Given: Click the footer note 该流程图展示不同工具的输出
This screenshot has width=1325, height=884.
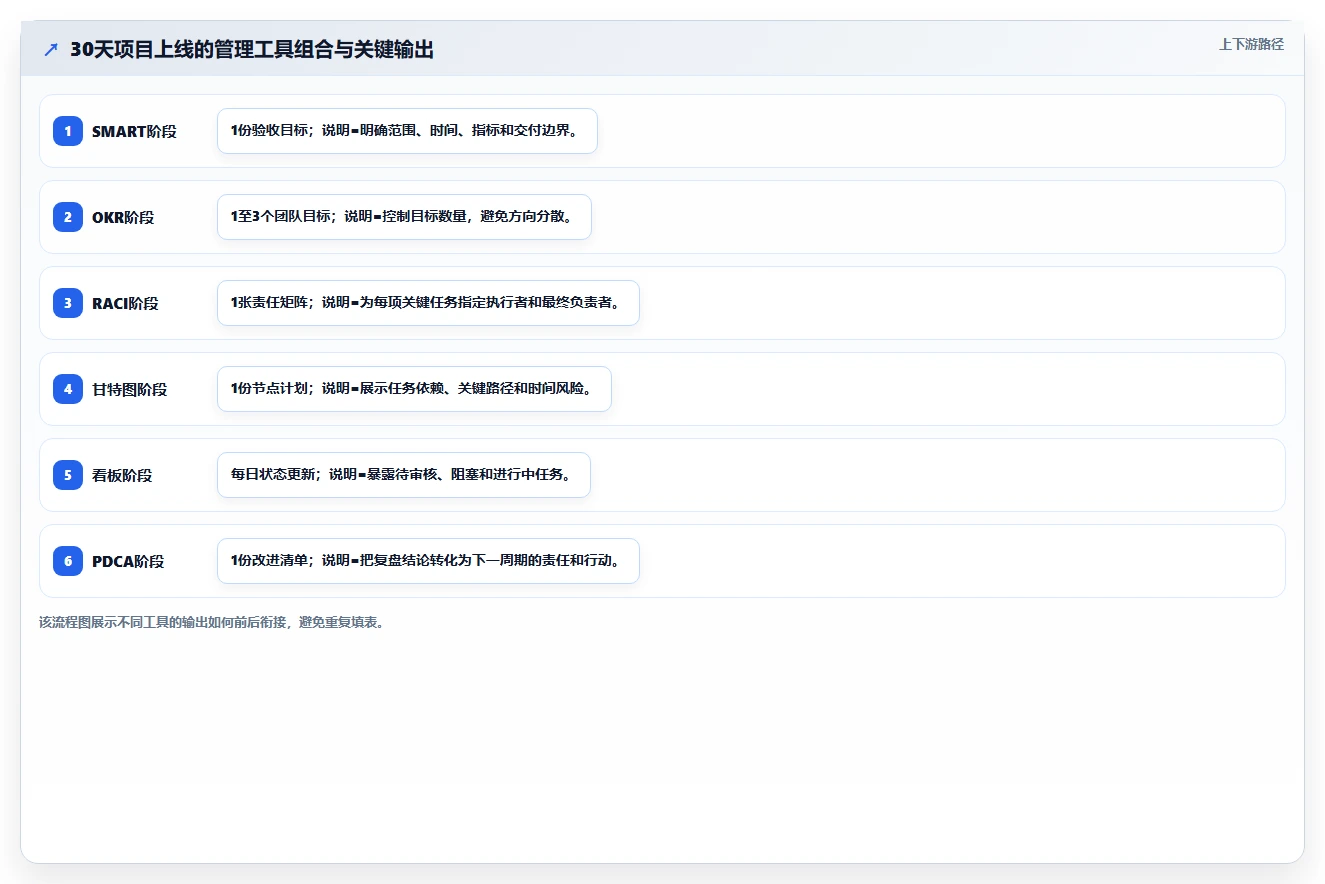Looking at the screenshot, I should click(x=211, y=622).
